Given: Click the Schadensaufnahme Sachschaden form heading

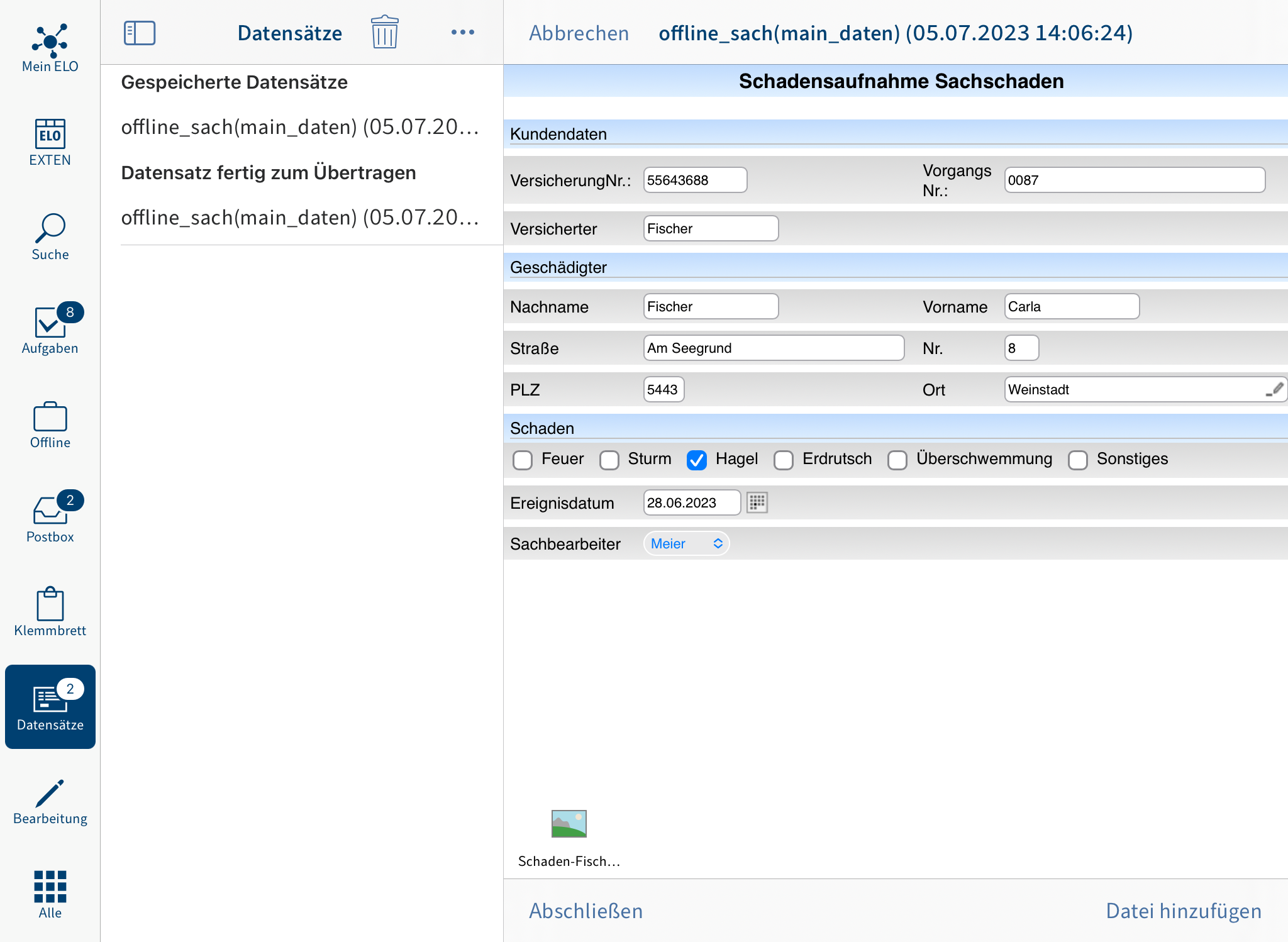Looking at the screenshot, I should click(901, 81).
